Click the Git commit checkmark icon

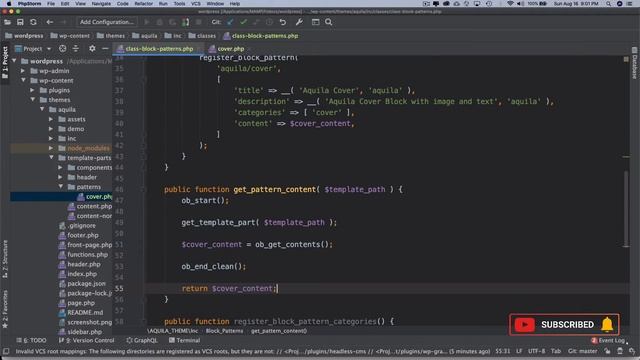click(x=243, y=22)
